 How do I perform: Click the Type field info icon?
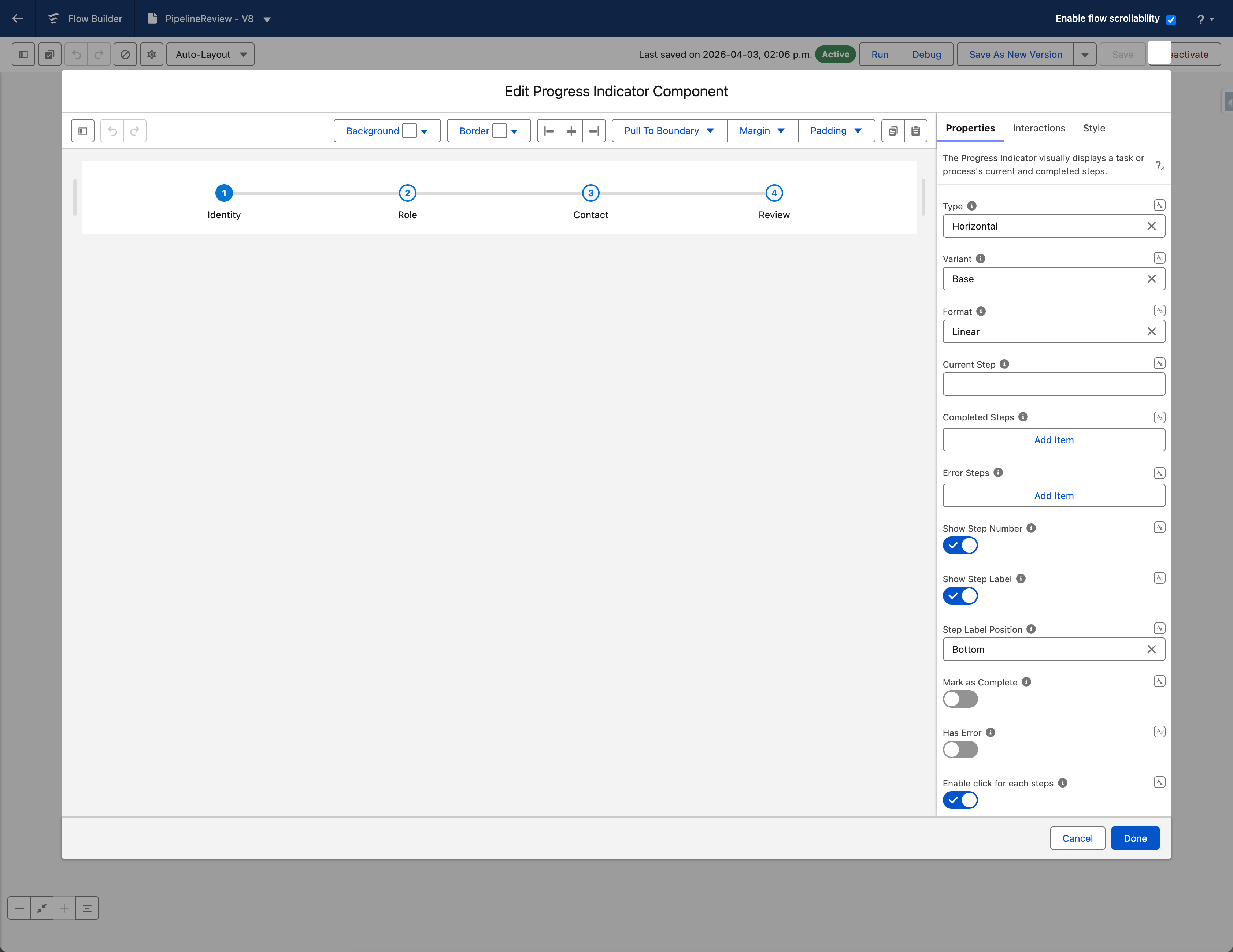coord(971,206)
